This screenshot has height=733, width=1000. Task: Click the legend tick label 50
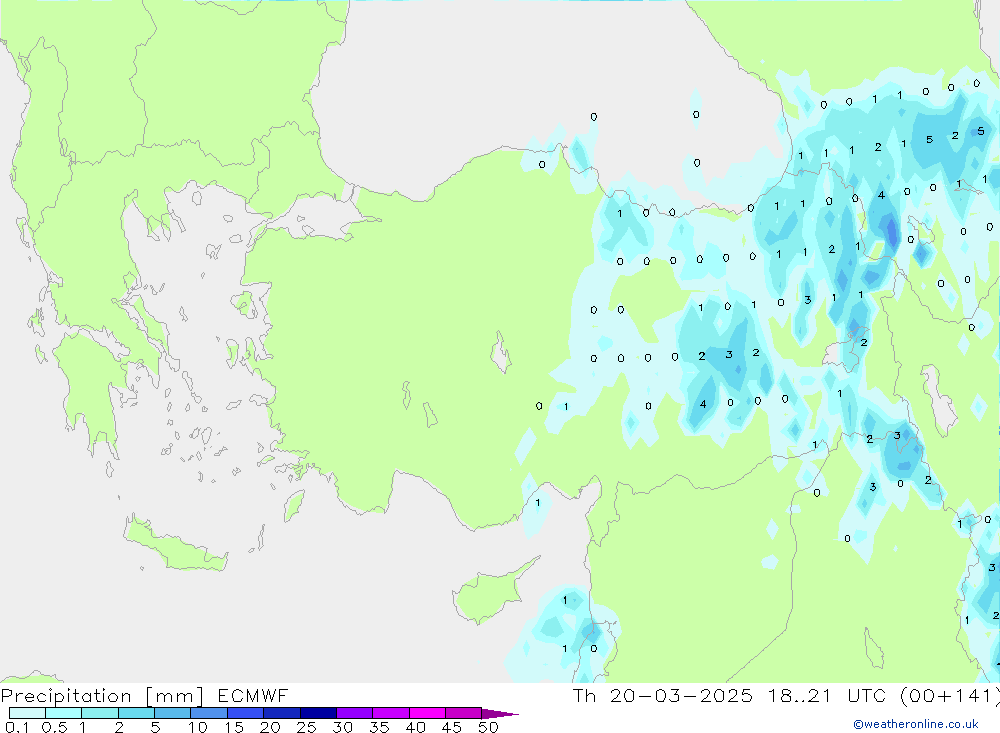[x=487, y=727]
